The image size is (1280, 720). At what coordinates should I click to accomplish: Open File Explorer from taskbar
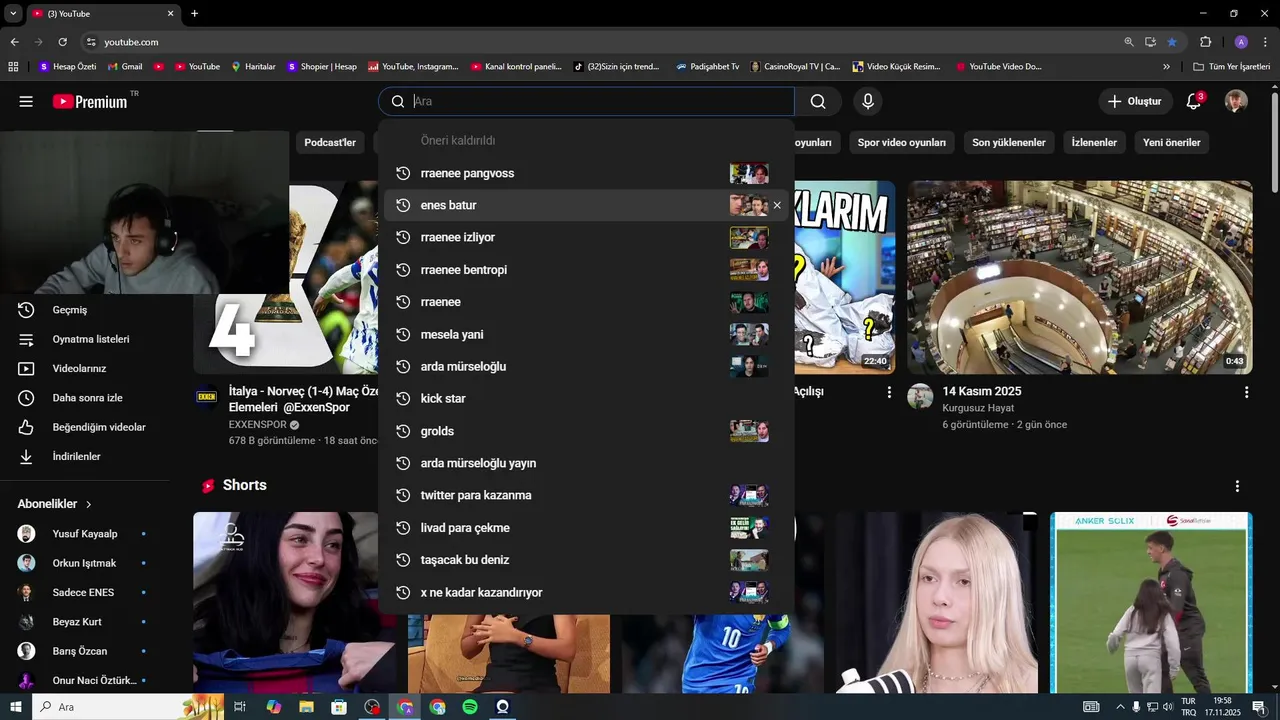click(x=306, y=707)
